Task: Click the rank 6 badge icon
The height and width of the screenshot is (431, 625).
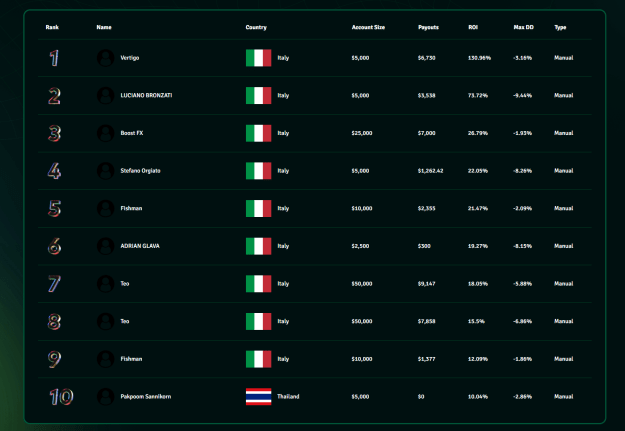Action: (55, 246)
